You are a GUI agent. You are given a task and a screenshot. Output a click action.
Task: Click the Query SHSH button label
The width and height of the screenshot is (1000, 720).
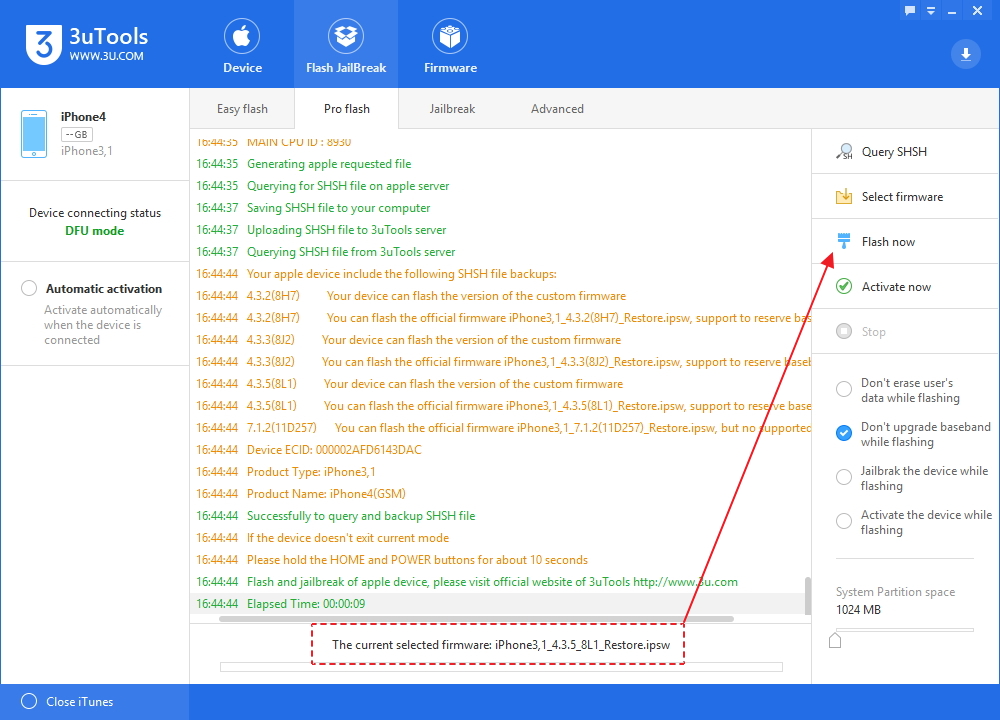click(894, 152)
